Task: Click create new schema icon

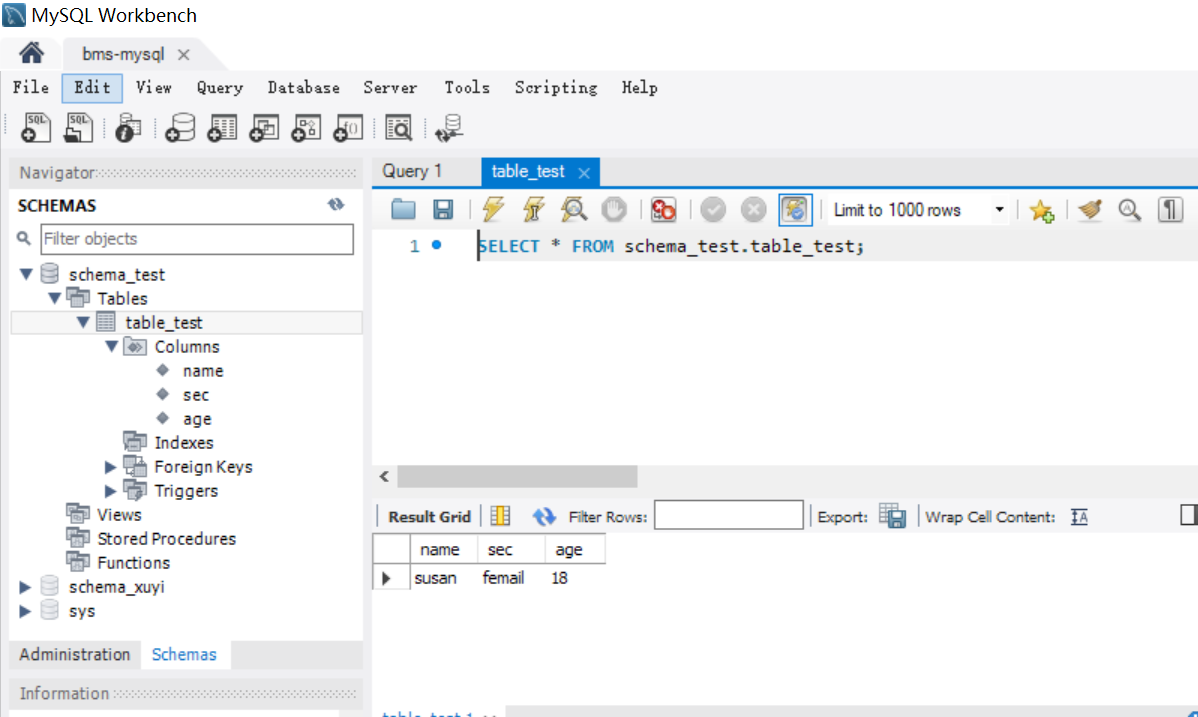Action: (x=180, y=127)
